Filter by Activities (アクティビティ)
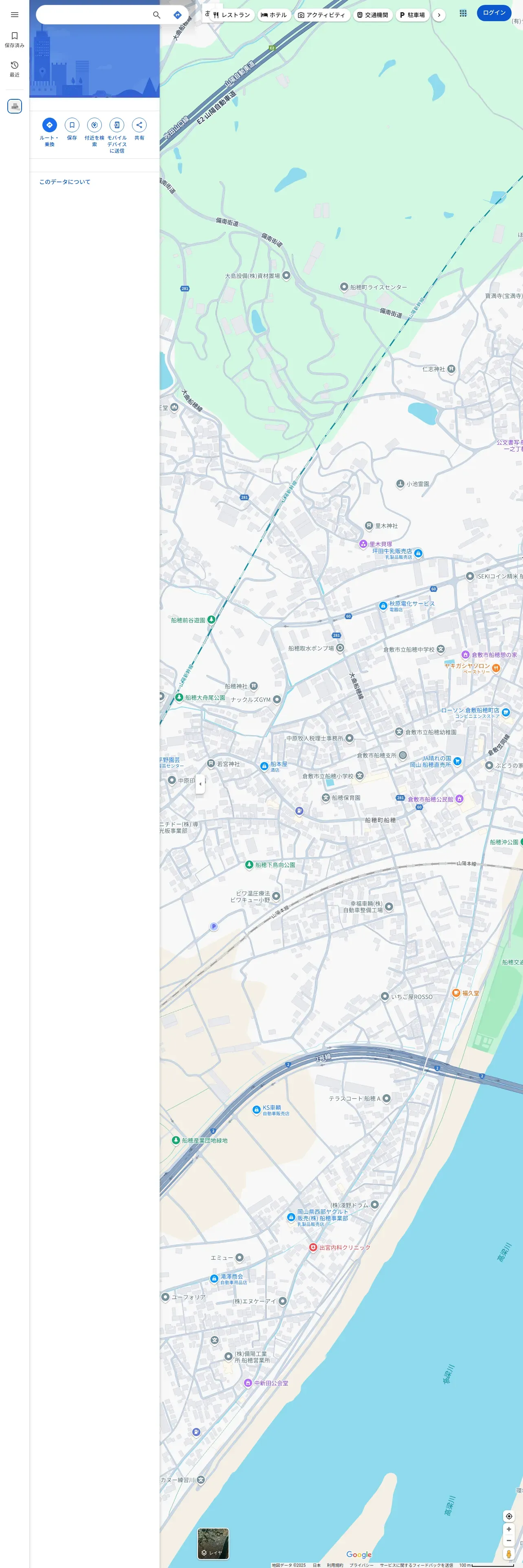 322,15
